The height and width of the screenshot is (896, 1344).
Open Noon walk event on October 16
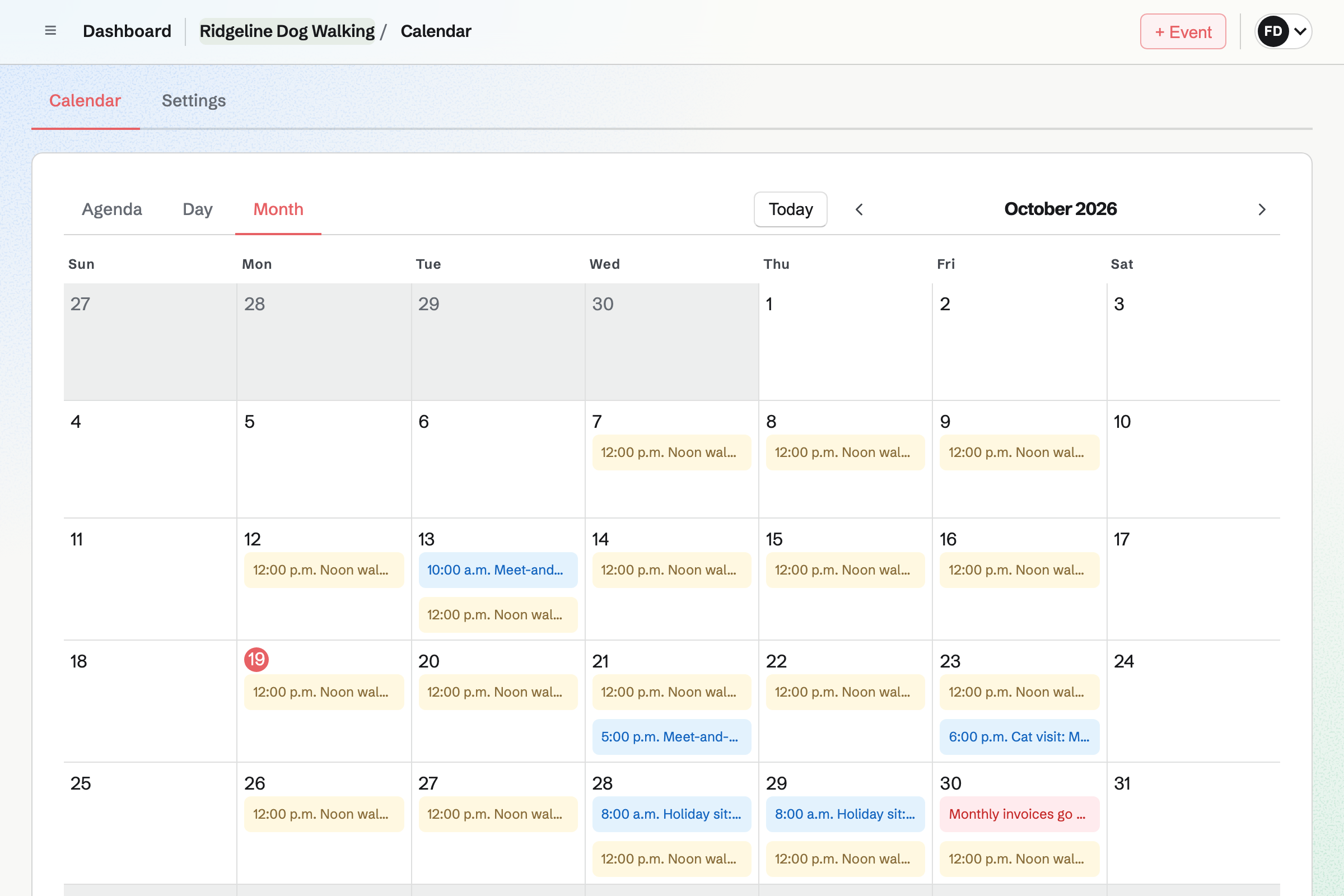coord(1019,570)
